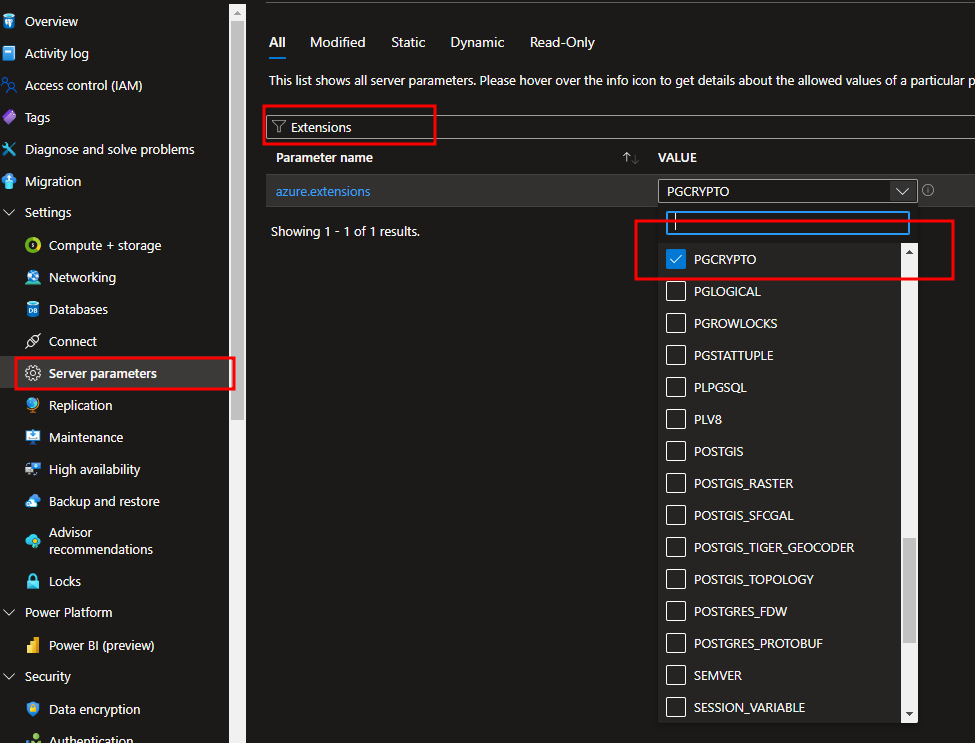Click the info icon beside azure.extensions value
Viewport: 975px width, 743px height.
(928, 190)
